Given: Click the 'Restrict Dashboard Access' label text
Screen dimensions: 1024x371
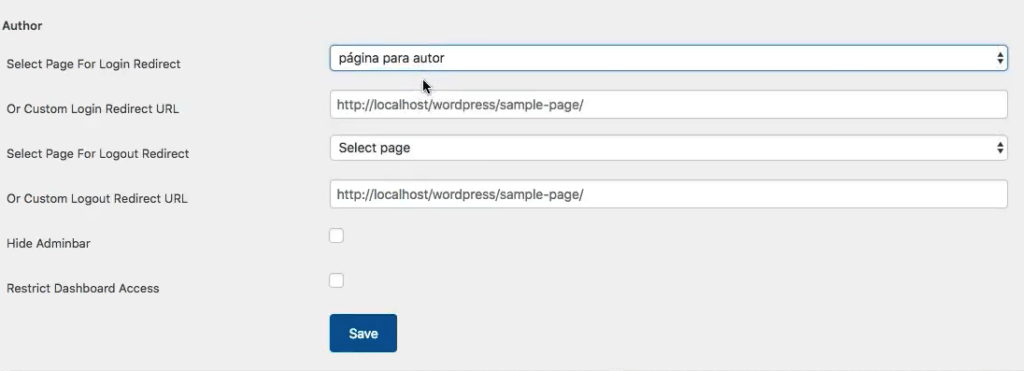Looking at the screenshot, I should click(83, 289).
